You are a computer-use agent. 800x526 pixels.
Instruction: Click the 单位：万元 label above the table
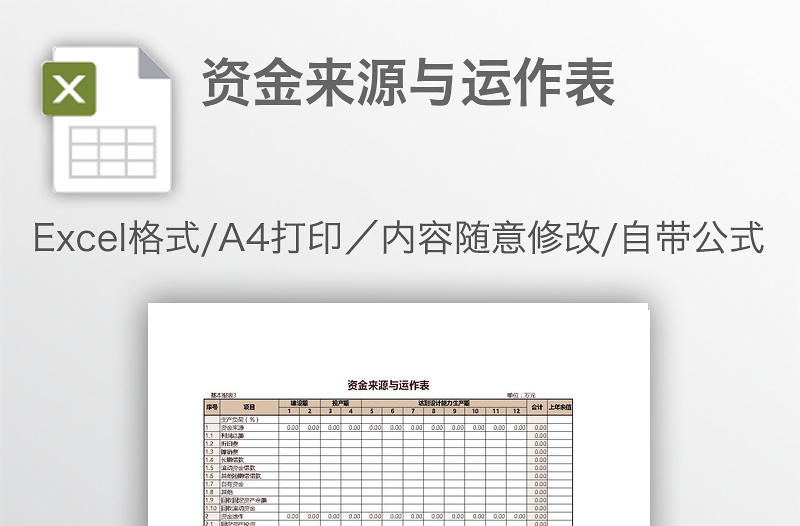click(521, 395)
